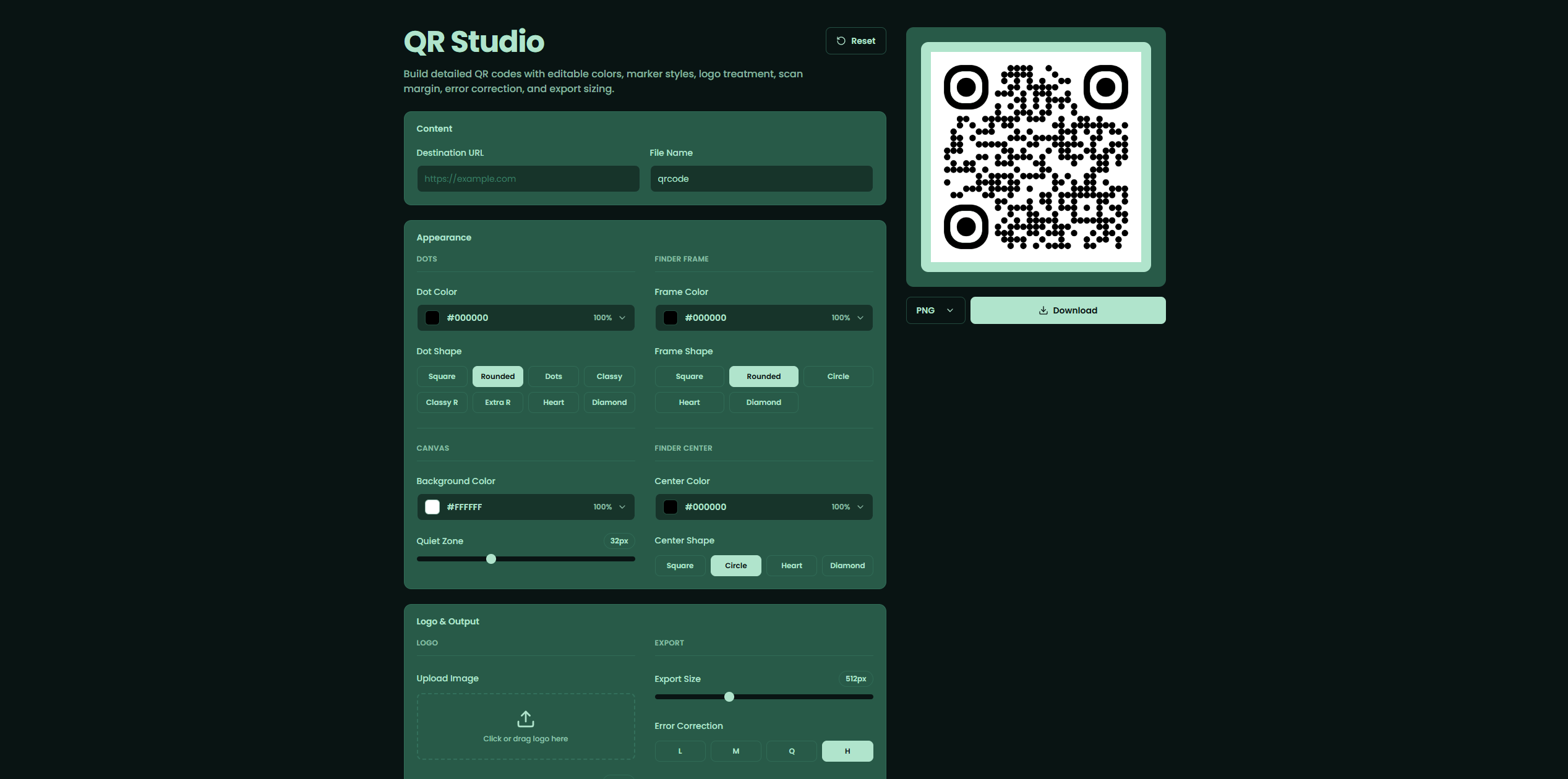
Task: Set error correction to M
Action: pos(735,751)
